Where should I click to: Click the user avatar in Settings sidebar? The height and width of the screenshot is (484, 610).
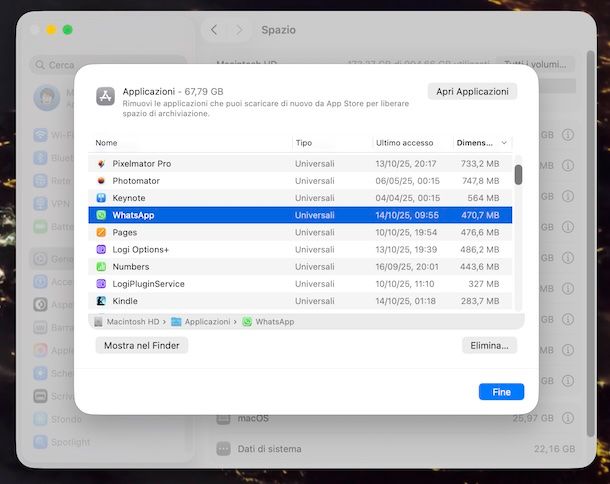pyautogui.click(x=47, y=97)
